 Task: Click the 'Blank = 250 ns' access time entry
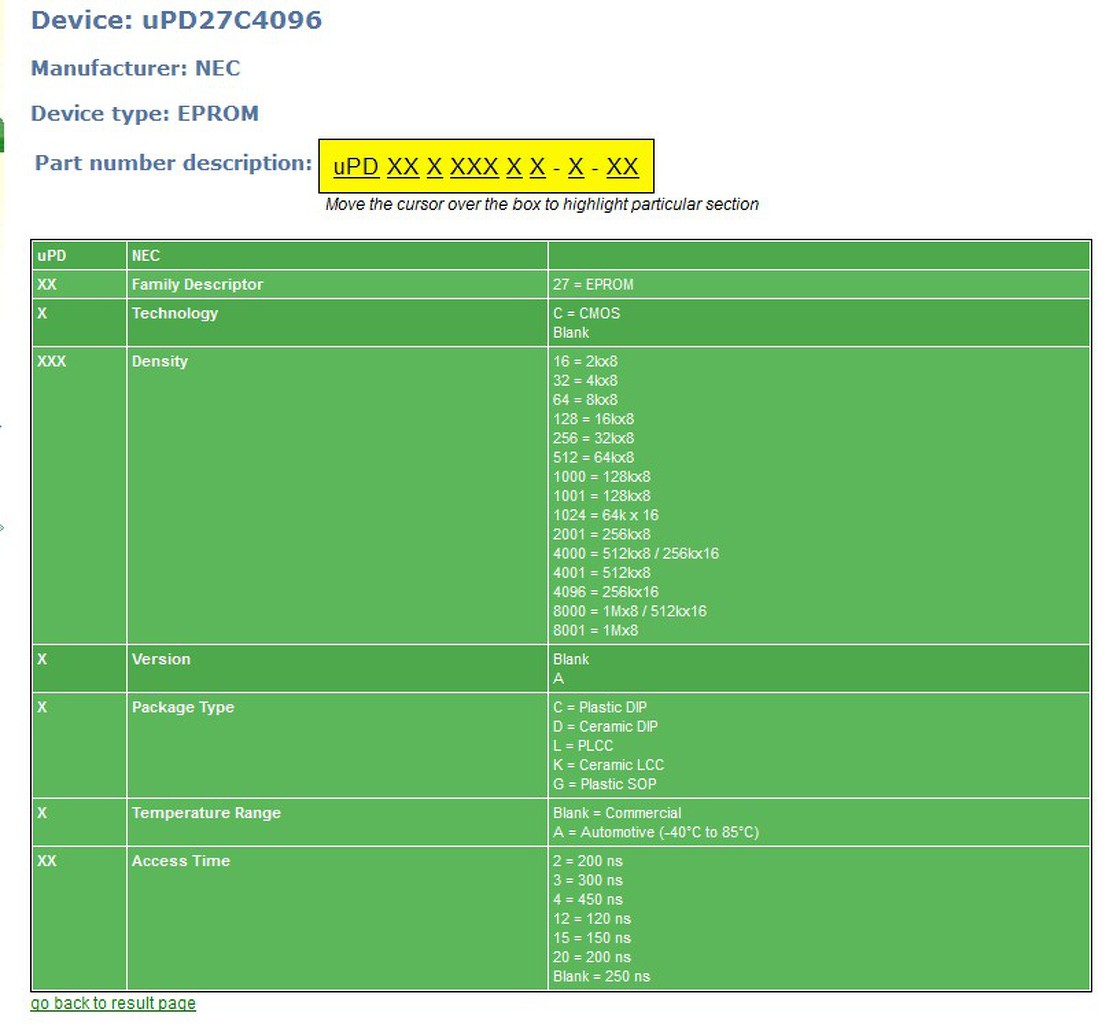(x=601, y=976)
